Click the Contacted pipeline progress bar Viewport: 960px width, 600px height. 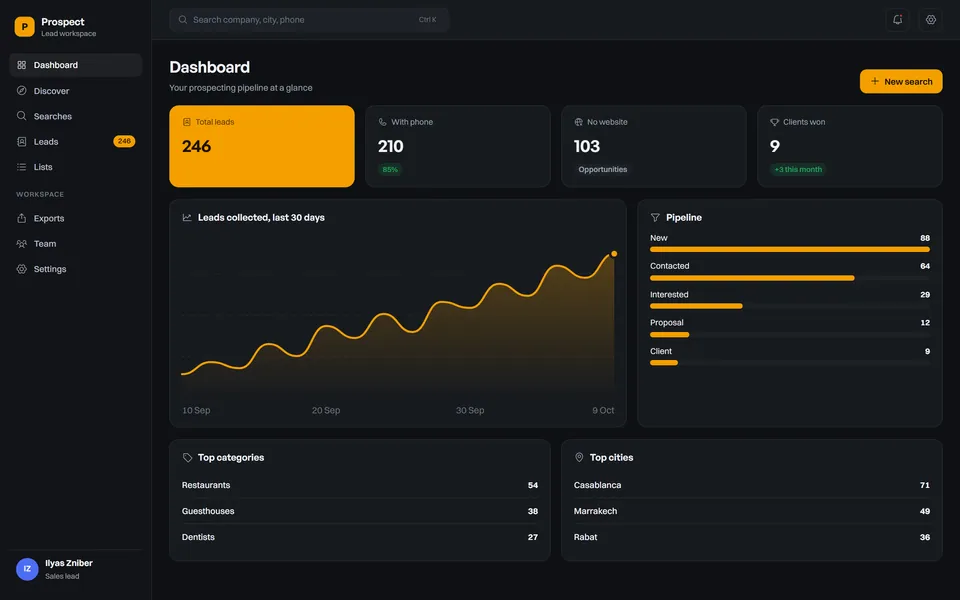790,278
